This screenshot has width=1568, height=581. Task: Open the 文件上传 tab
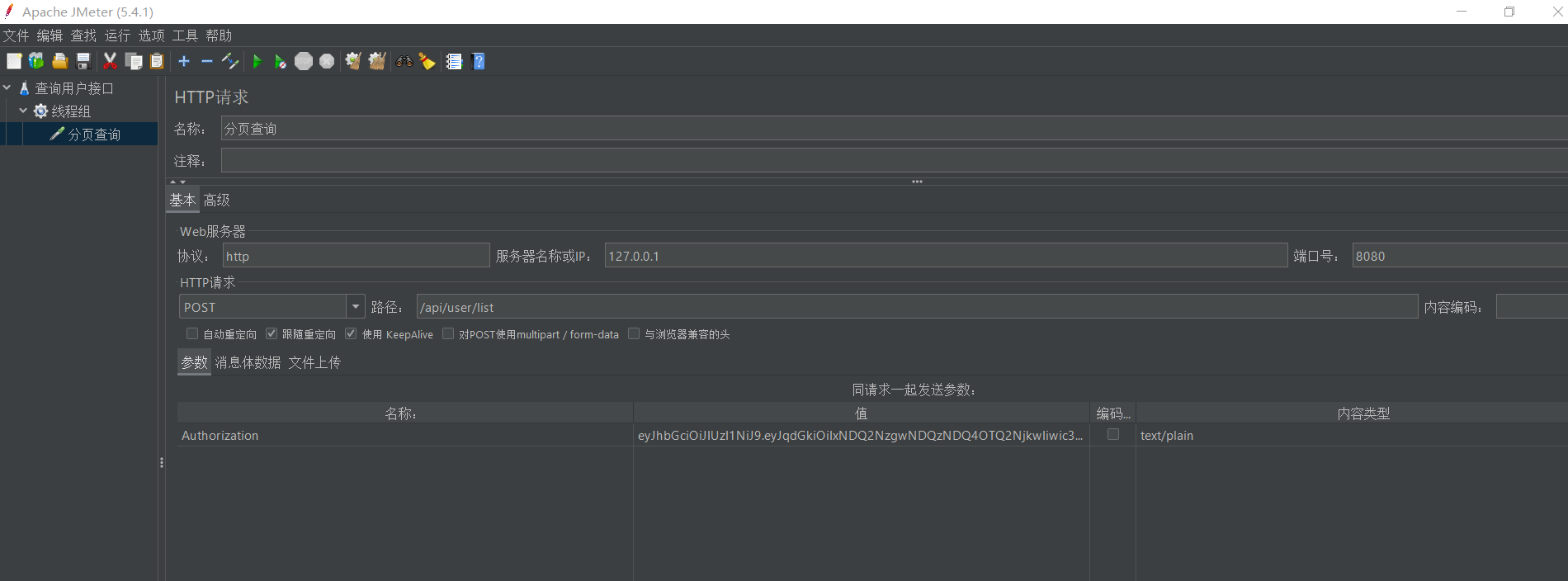point(314,362)
